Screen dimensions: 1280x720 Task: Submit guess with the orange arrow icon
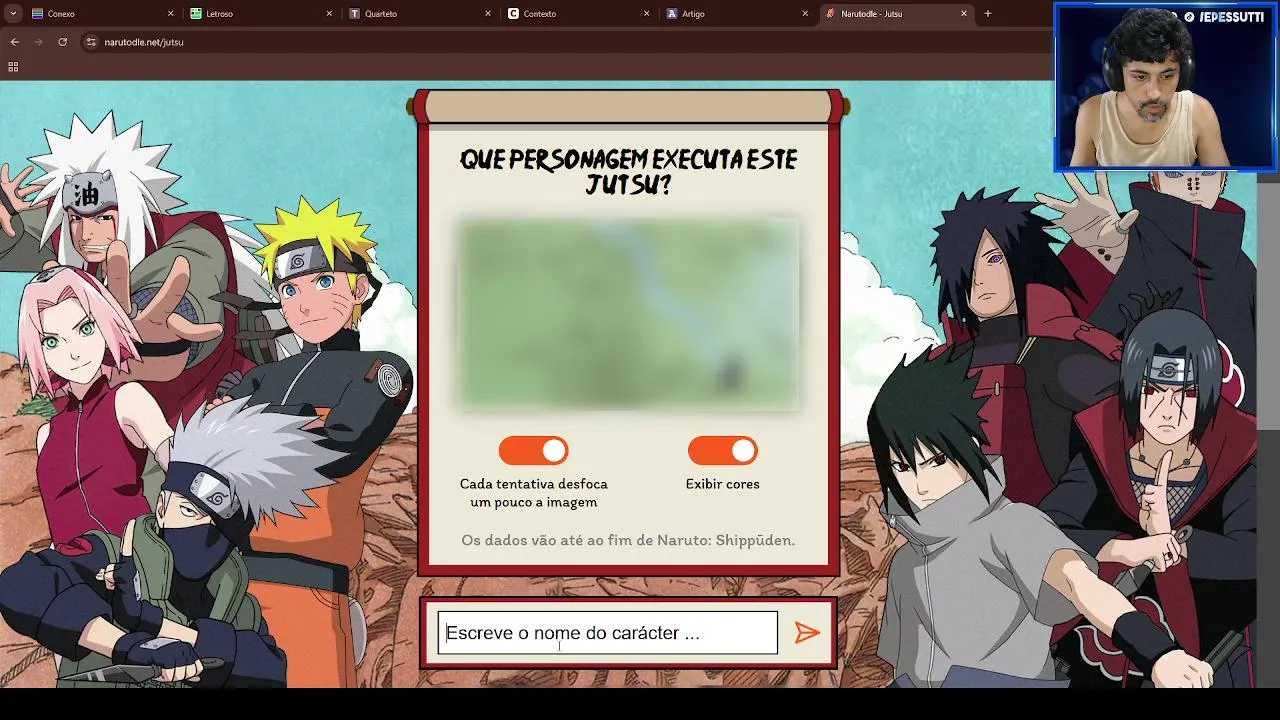click(x=807, y=633)
